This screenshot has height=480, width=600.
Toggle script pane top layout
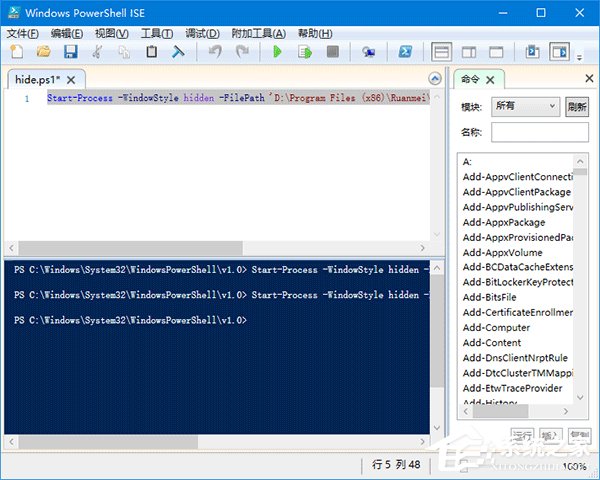pos(442,51)
